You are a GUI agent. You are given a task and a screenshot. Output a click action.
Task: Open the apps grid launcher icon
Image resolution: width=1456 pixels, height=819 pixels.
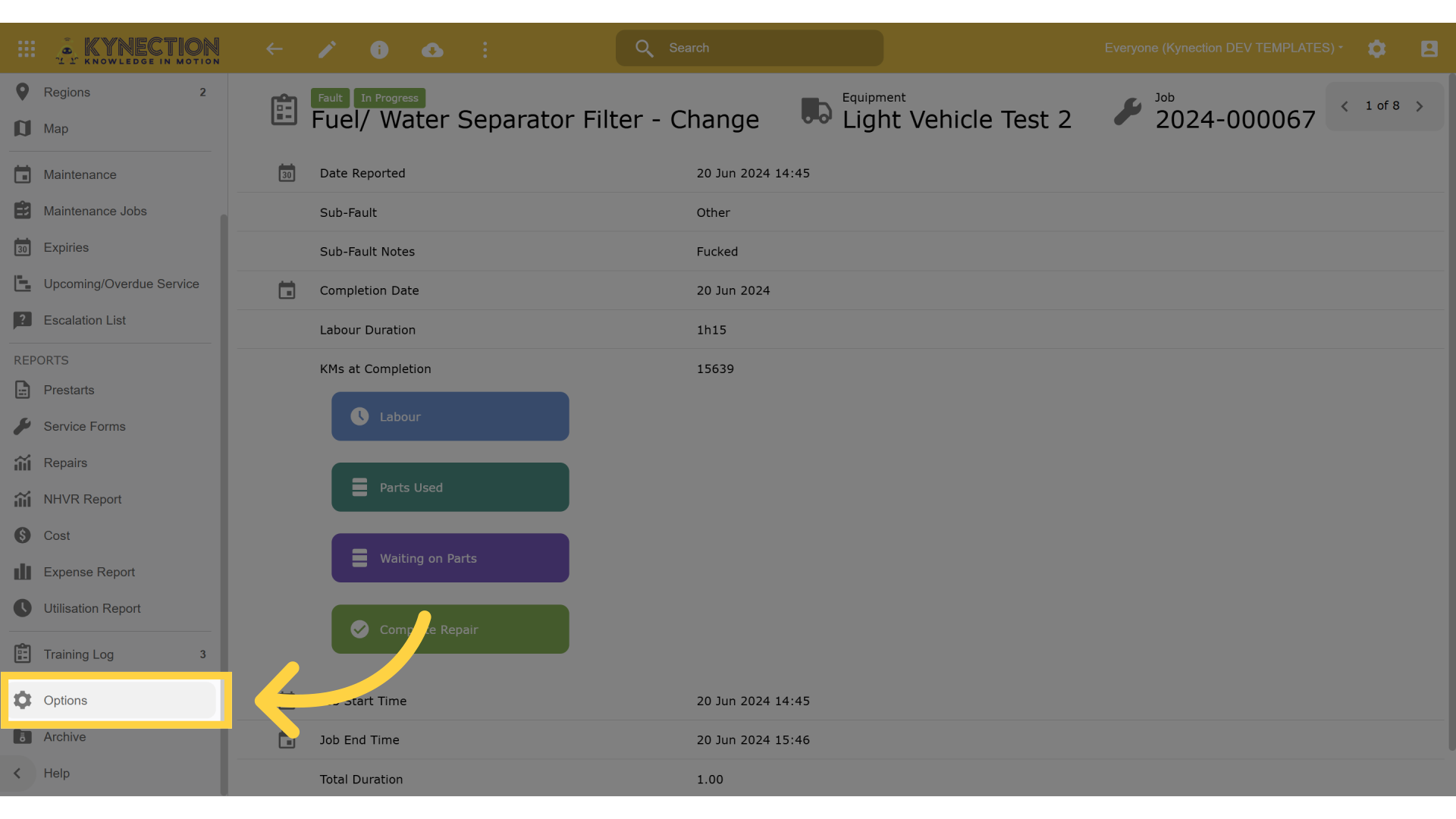[27, 49]
